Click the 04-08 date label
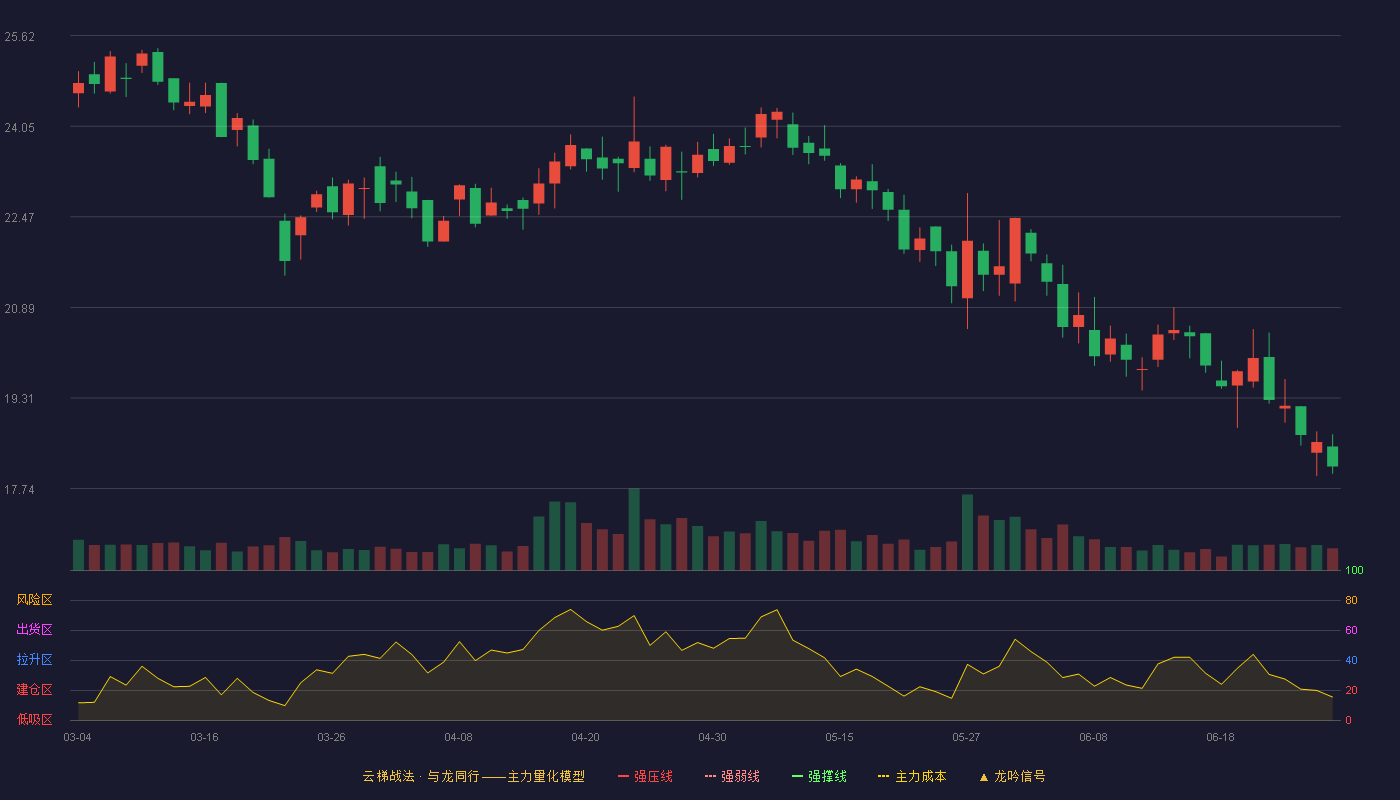Image resolution: width=1400 pixels, height=800 pixels. click(458, 737)
